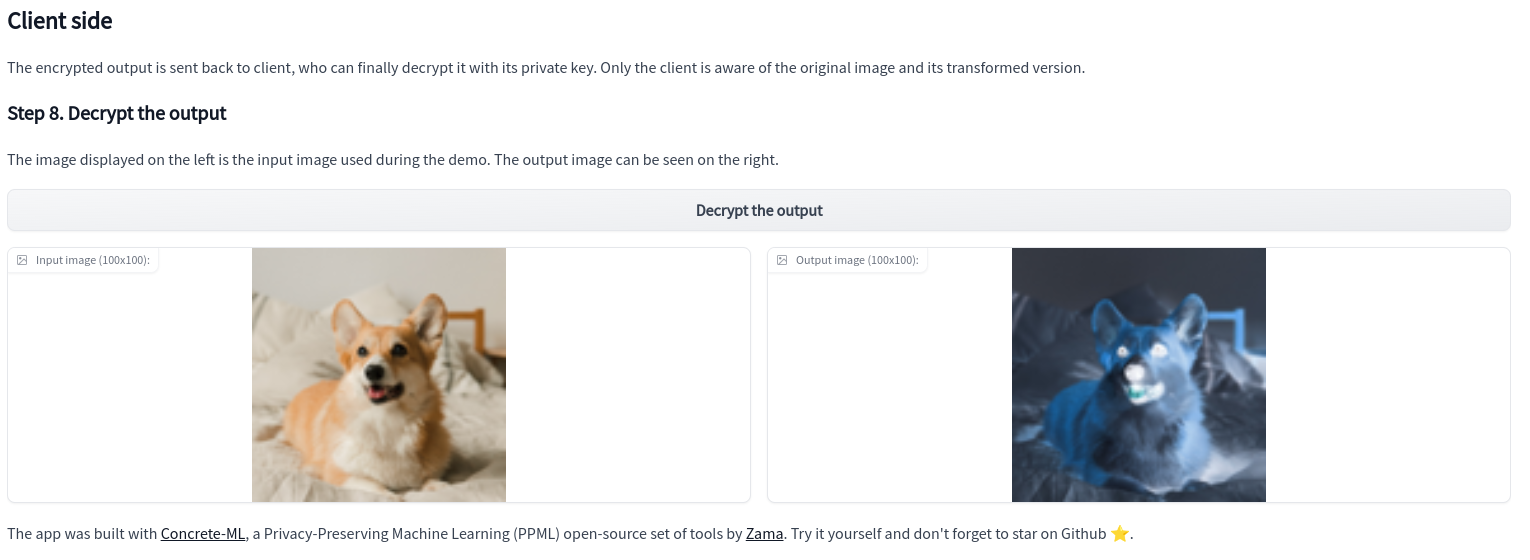
Task: Open the Concrete-ML link
Action: [203, 534]
